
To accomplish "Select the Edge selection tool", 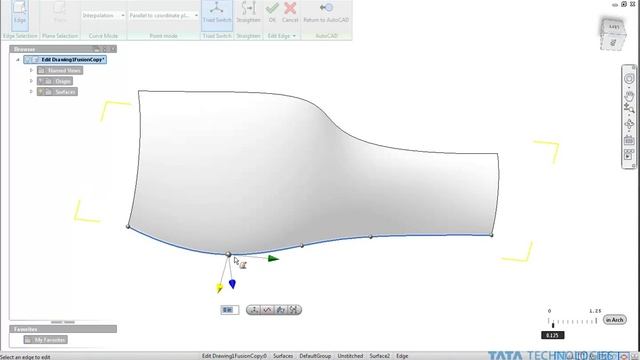I will point(20,16).
